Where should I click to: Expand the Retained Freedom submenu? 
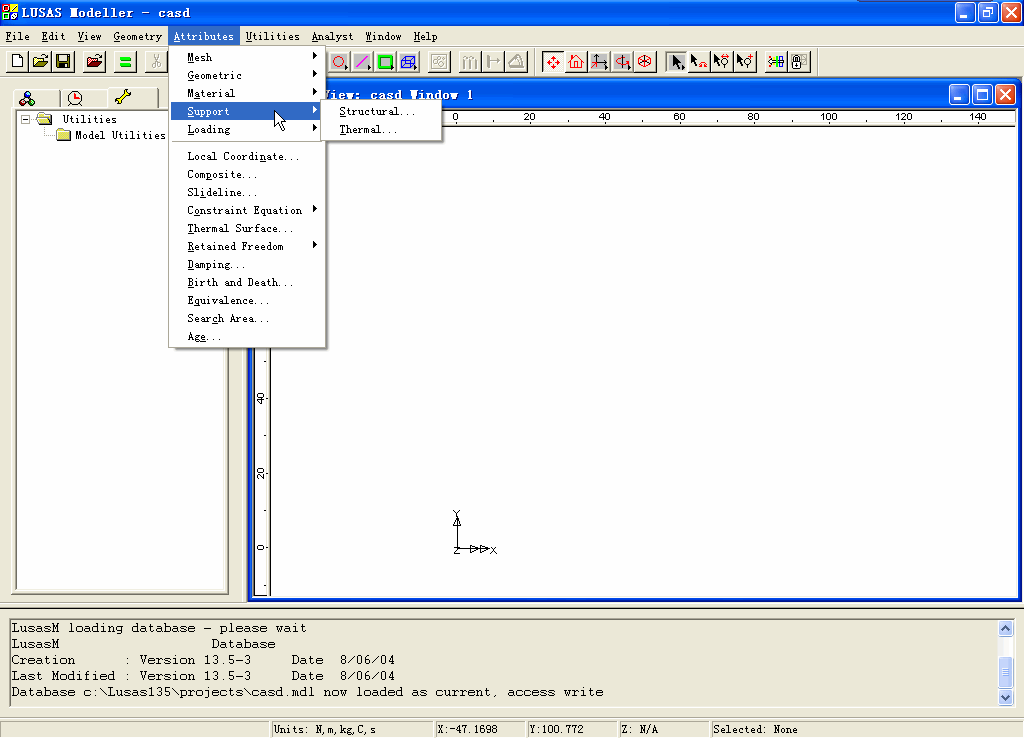tap(247, 246)
